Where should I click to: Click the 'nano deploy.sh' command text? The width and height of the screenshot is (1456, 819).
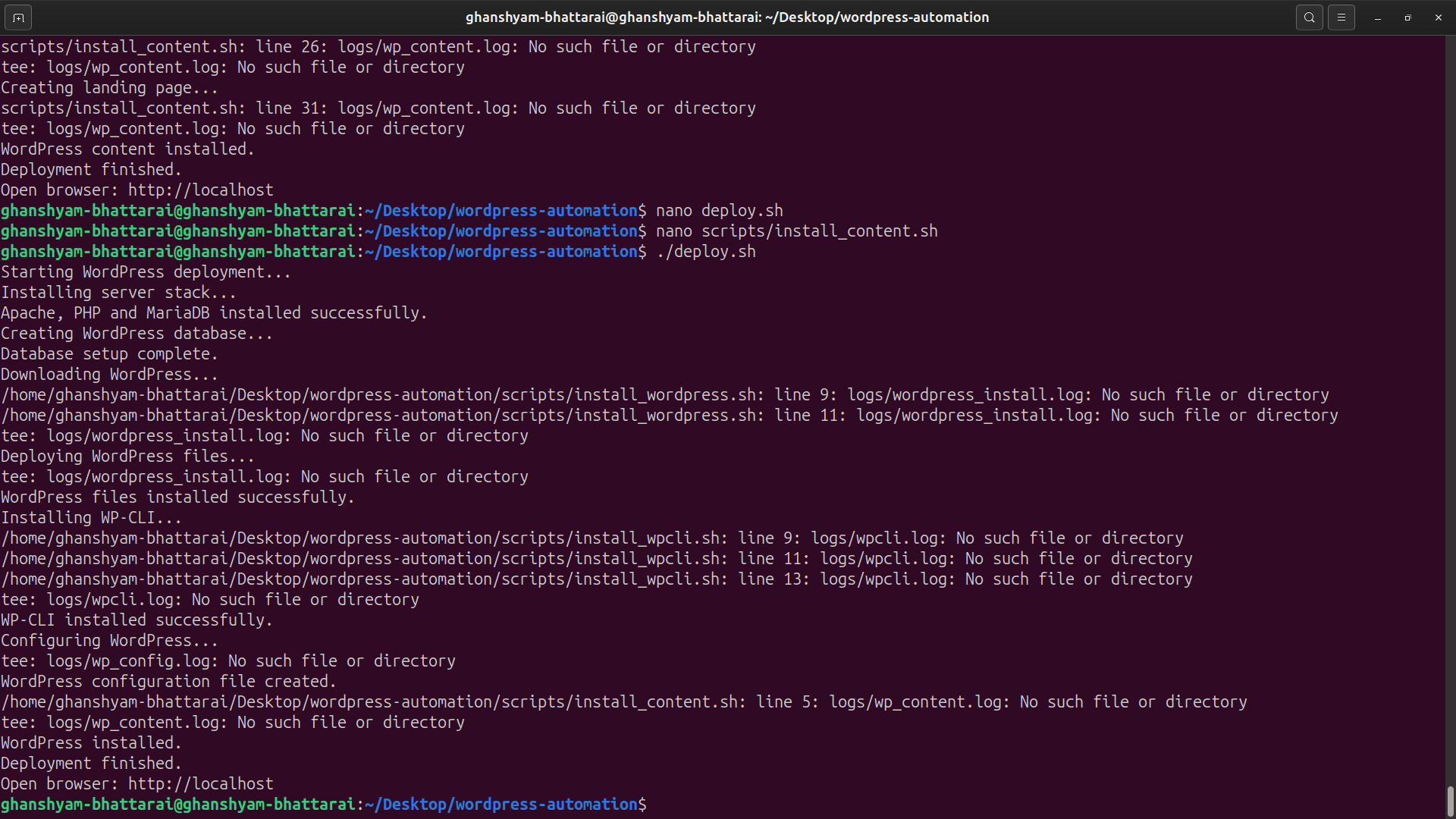point(719,210)
